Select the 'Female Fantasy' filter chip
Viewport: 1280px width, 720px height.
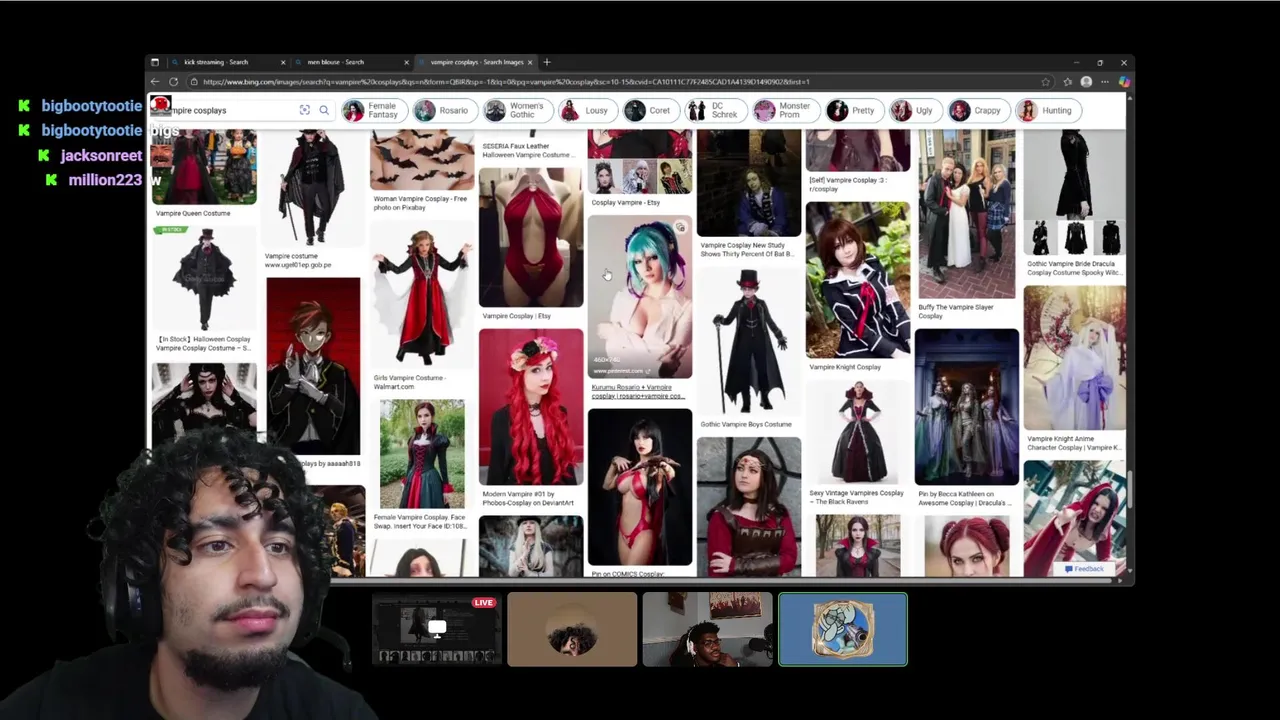coord(374,110)
